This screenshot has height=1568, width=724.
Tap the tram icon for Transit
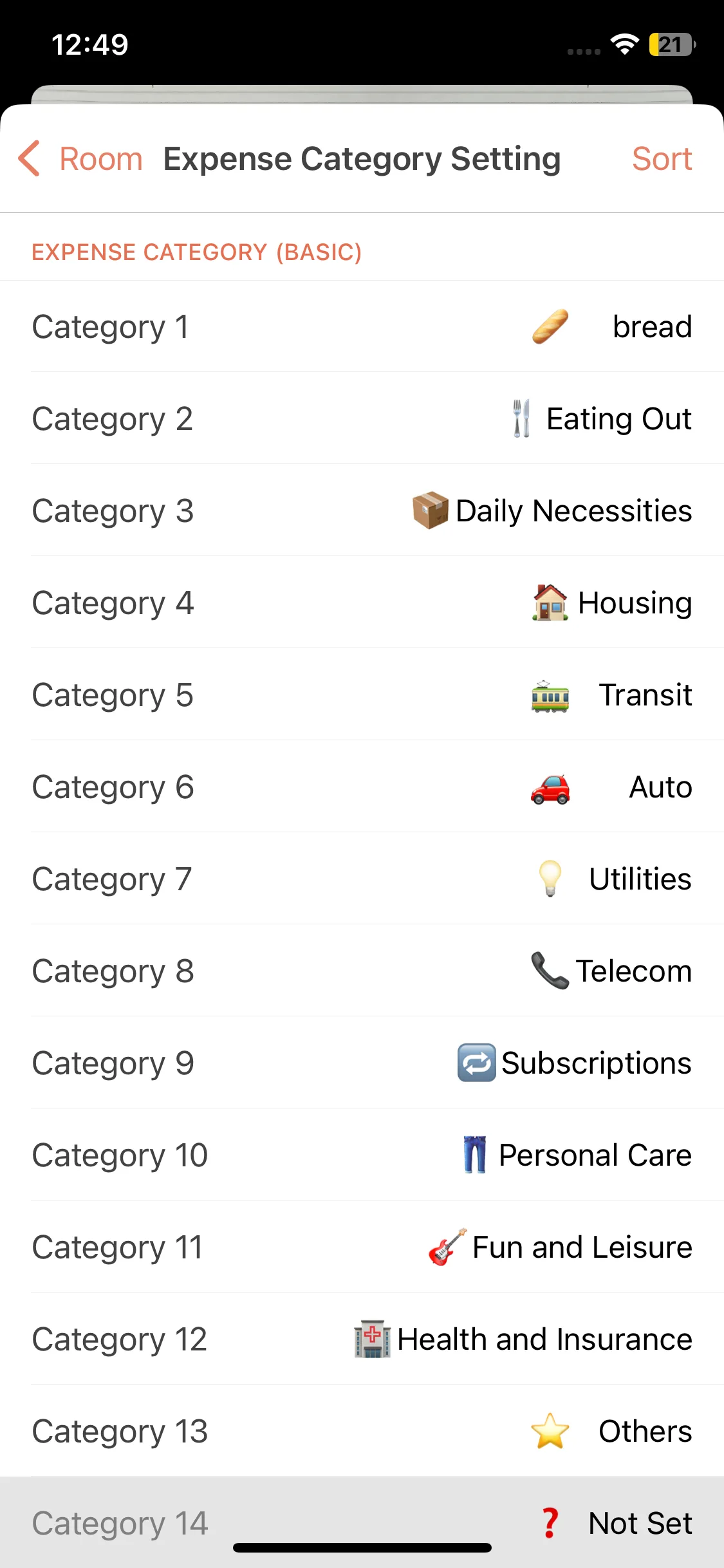(550, 696)
